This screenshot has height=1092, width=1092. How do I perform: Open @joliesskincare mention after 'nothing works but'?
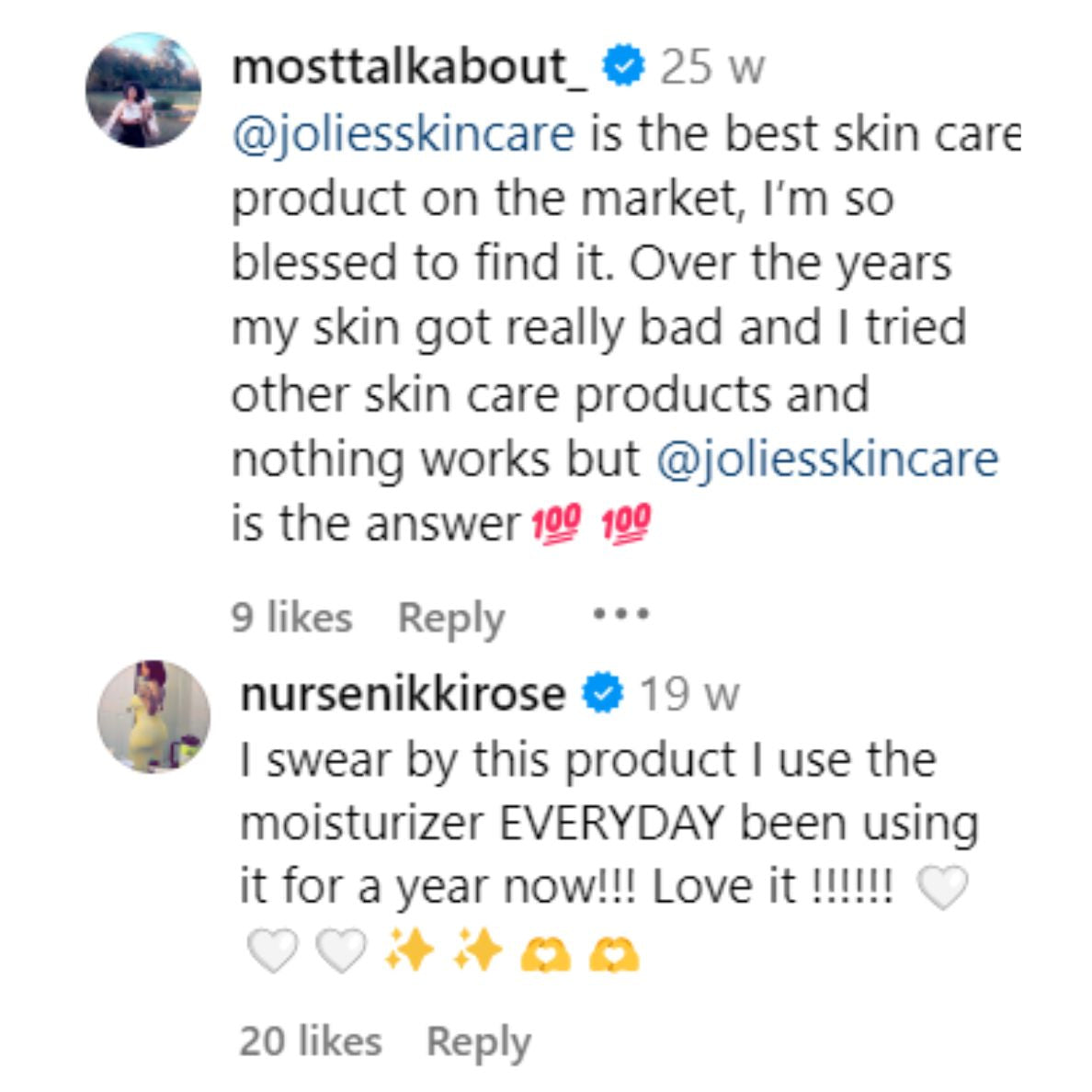pyautogui.click(x=827, y=459)
